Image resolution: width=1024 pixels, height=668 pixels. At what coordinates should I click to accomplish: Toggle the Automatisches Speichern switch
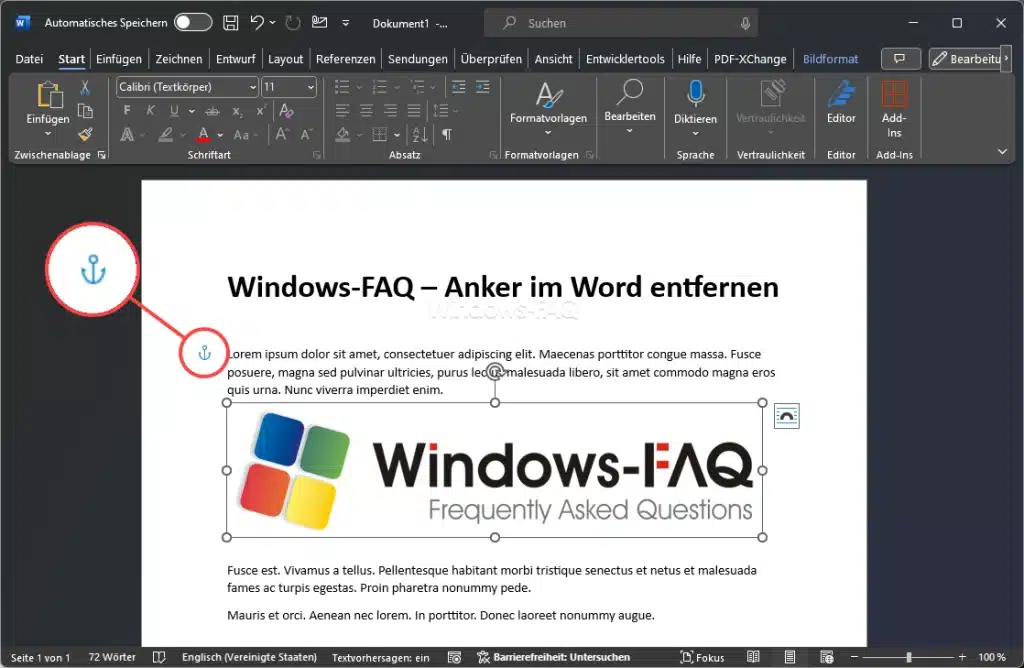pos(193,22)
